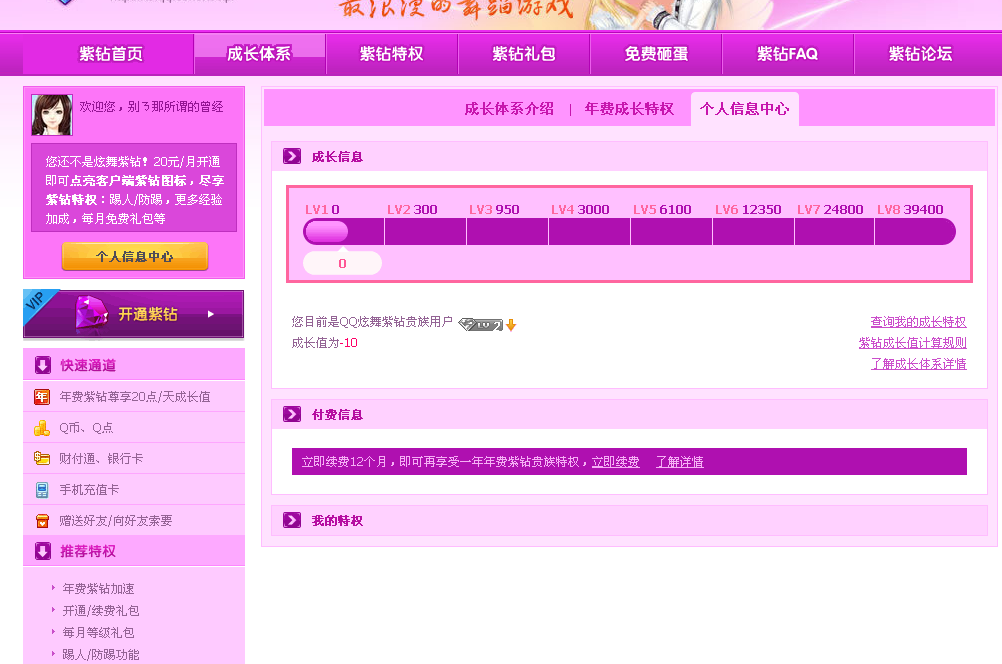Image resolution: width=1002 pixels, height=664 pixels.
Task: Open the 财付通、银行卡 payment link
Action: (x=101, y=459)
